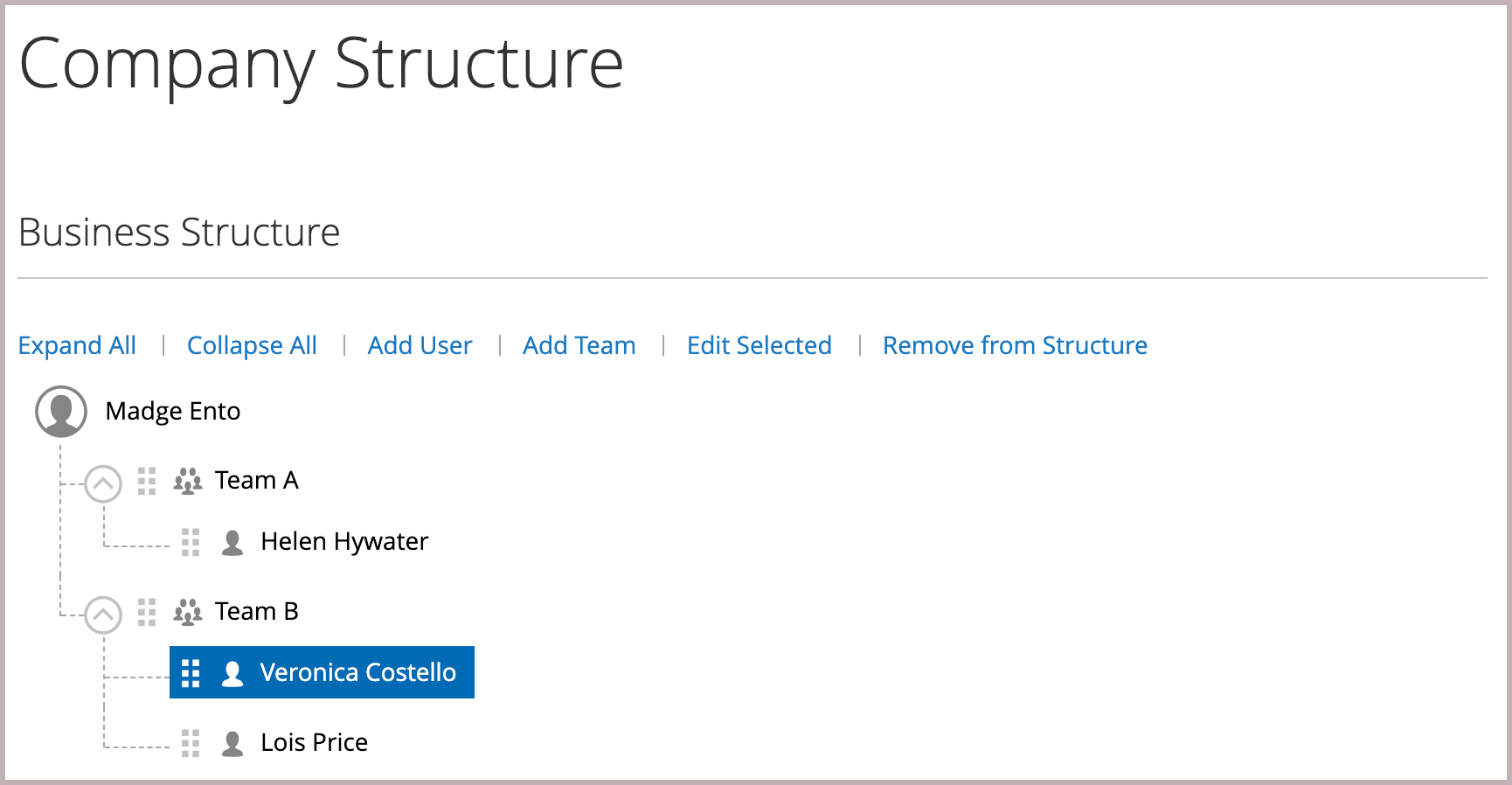Open the Add User action

coord(420,345)
